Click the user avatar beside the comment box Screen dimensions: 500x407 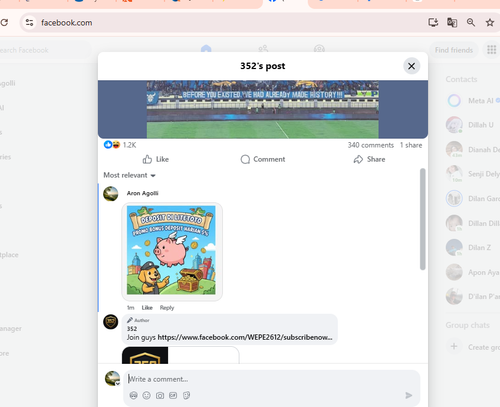tap(112, 379)
